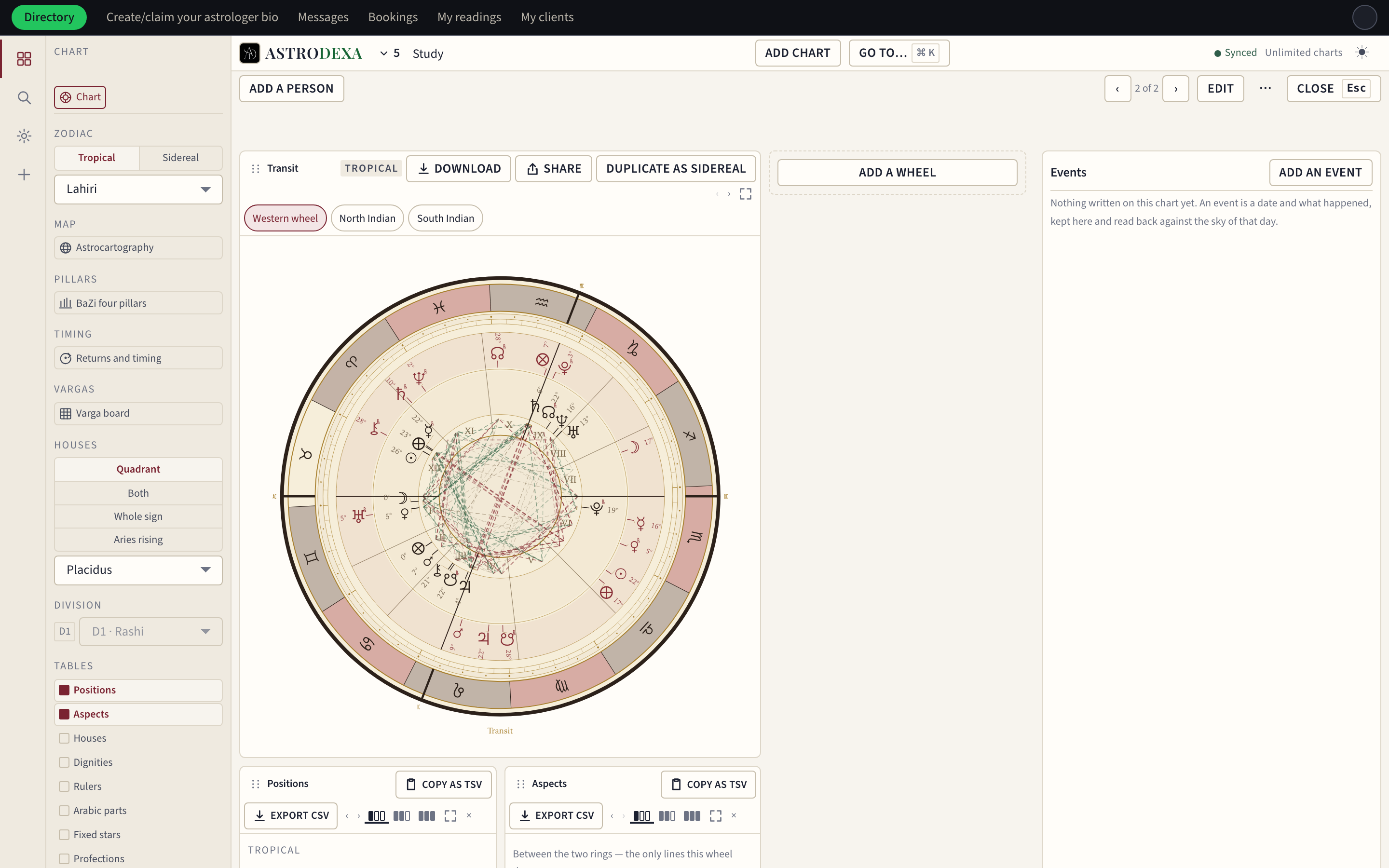Click the plus icon in left sidebar

tap(24, 175)
